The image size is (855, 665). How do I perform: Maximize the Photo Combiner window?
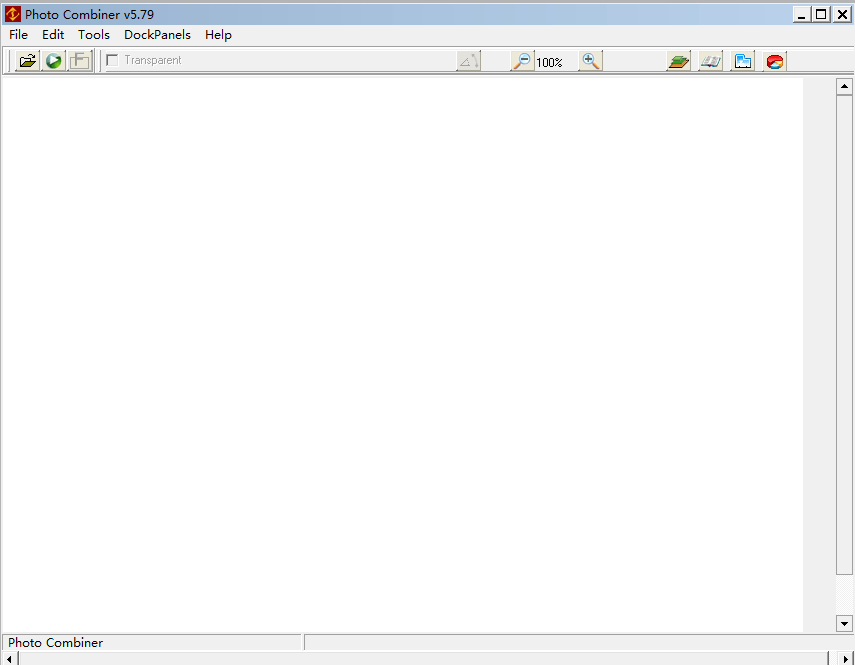point(821,14)
